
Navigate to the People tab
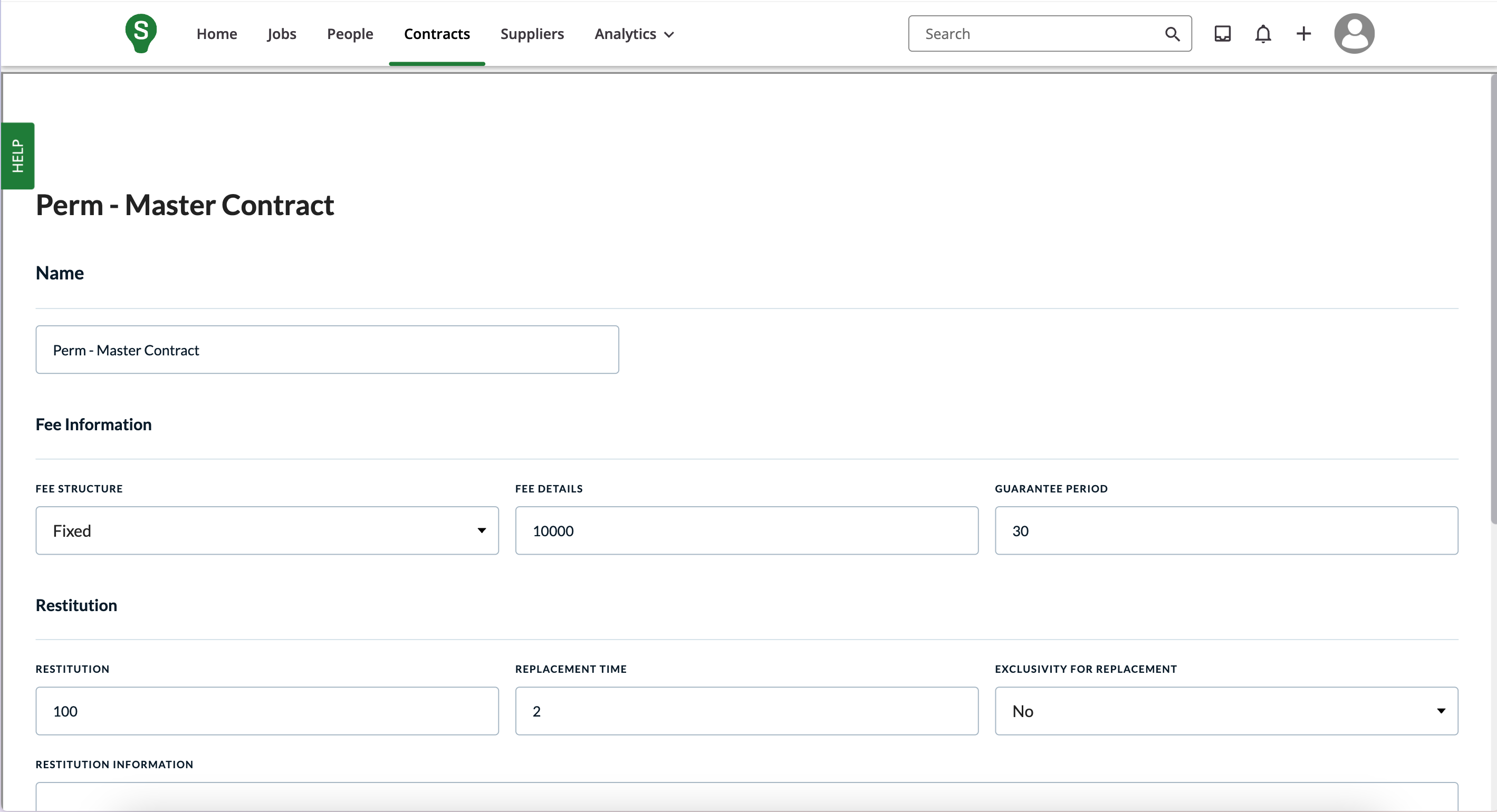pyautogui.click(x=350, y=34)
